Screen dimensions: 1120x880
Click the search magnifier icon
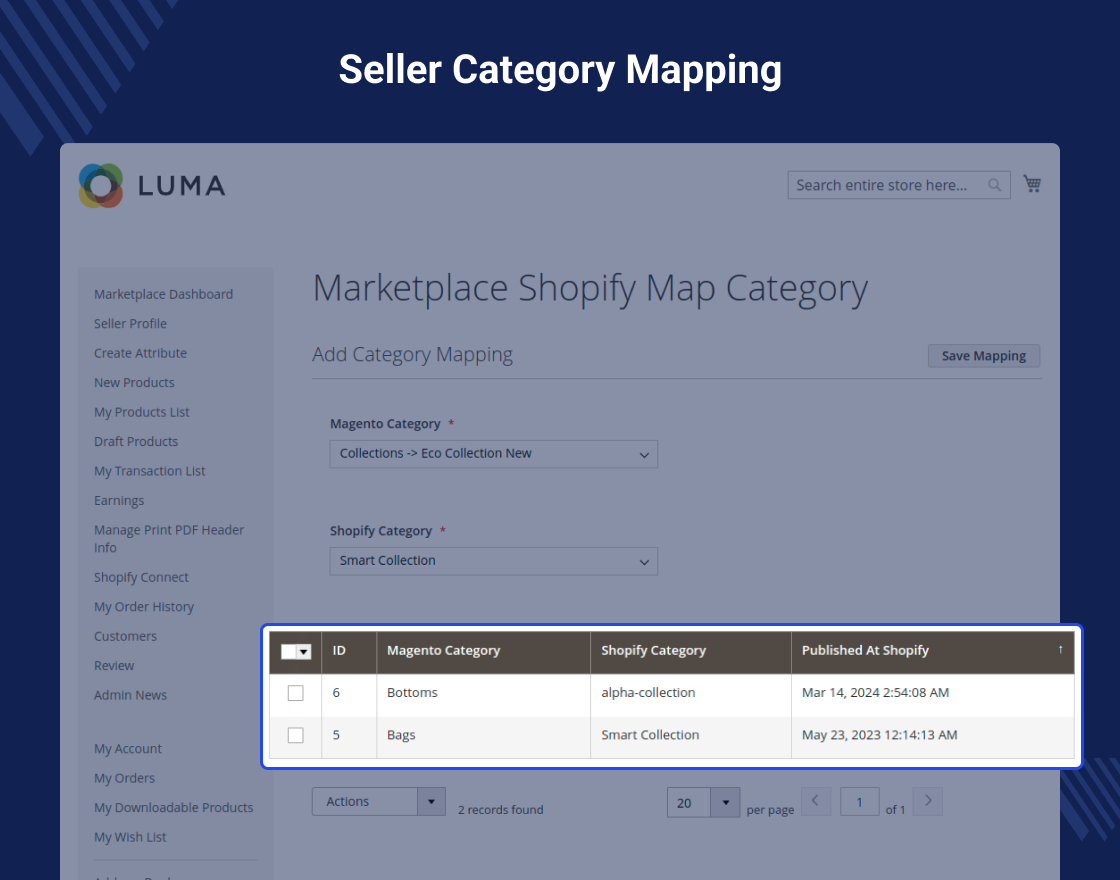[994, 185]
